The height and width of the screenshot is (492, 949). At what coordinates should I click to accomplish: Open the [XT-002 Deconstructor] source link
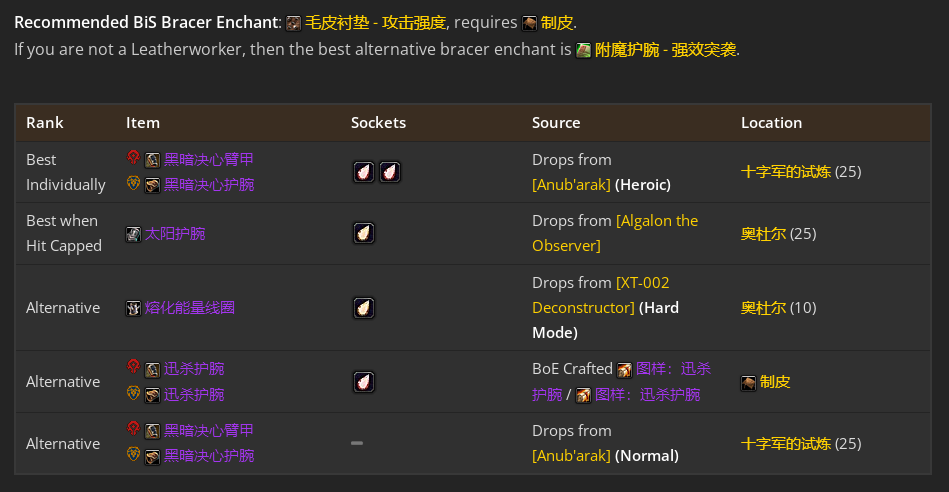pos(601,295)
